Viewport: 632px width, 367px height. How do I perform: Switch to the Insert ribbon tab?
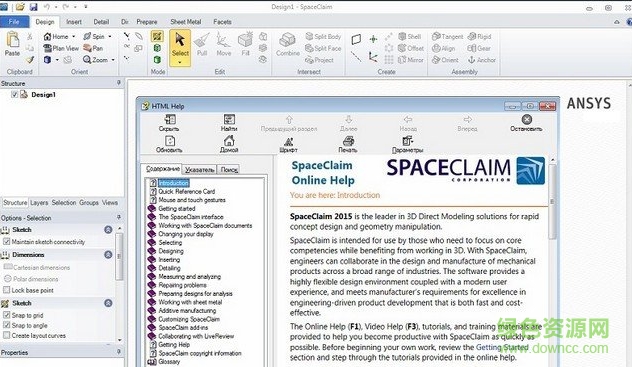coord(74,22)
